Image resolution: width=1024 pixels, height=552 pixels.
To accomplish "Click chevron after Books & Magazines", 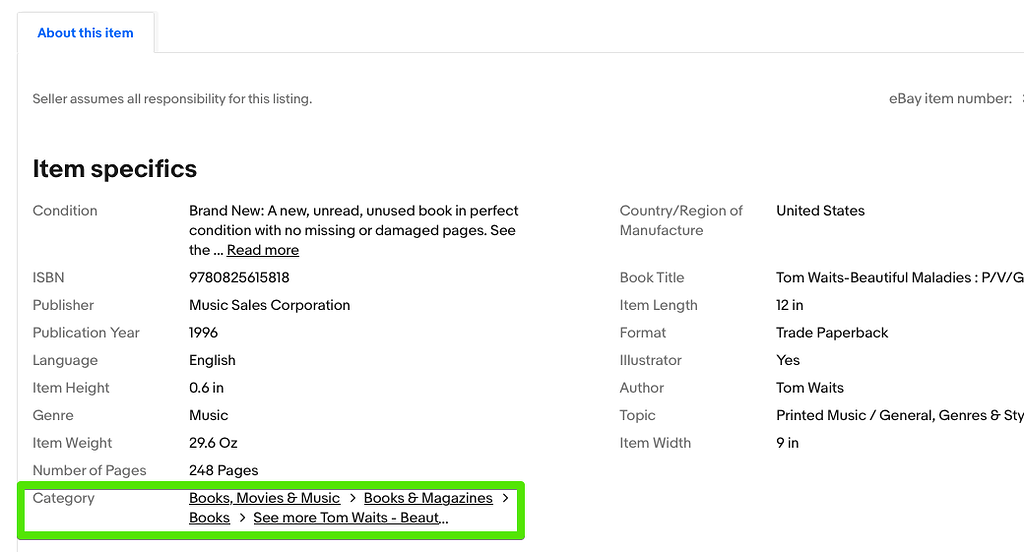I will tap(505, 498).
